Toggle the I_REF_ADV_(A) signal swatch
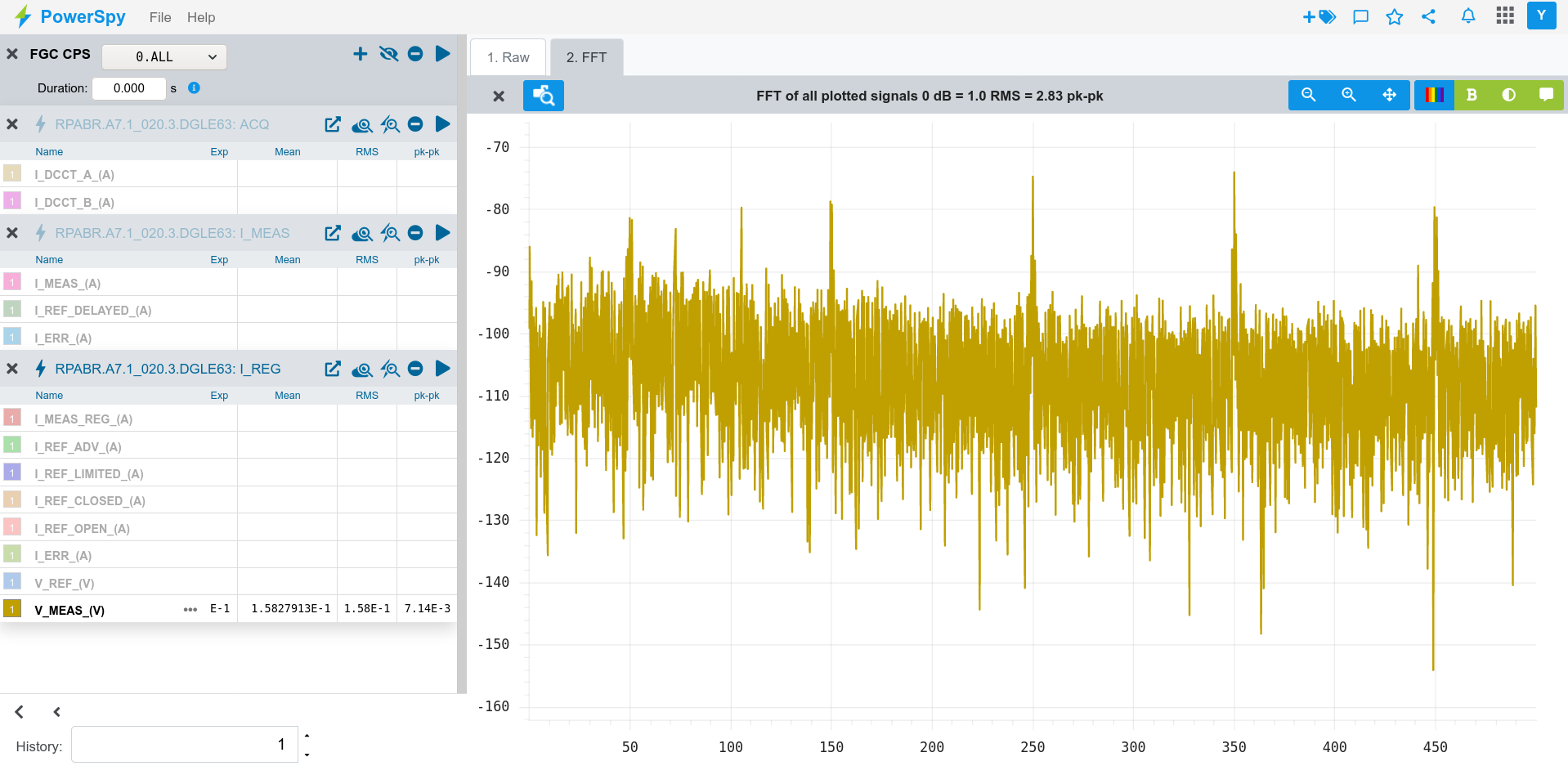 12,445
